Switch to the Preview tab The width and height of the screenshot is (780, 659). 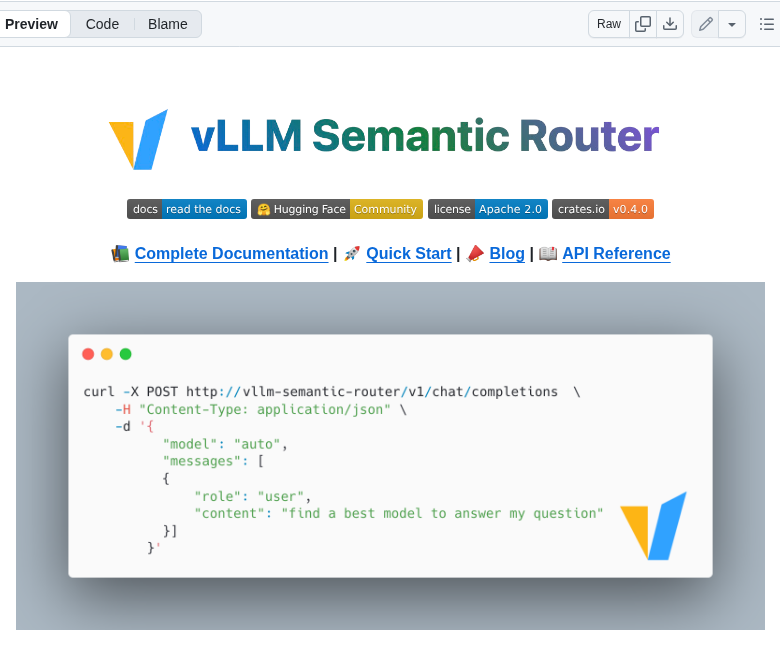point(31,24)
